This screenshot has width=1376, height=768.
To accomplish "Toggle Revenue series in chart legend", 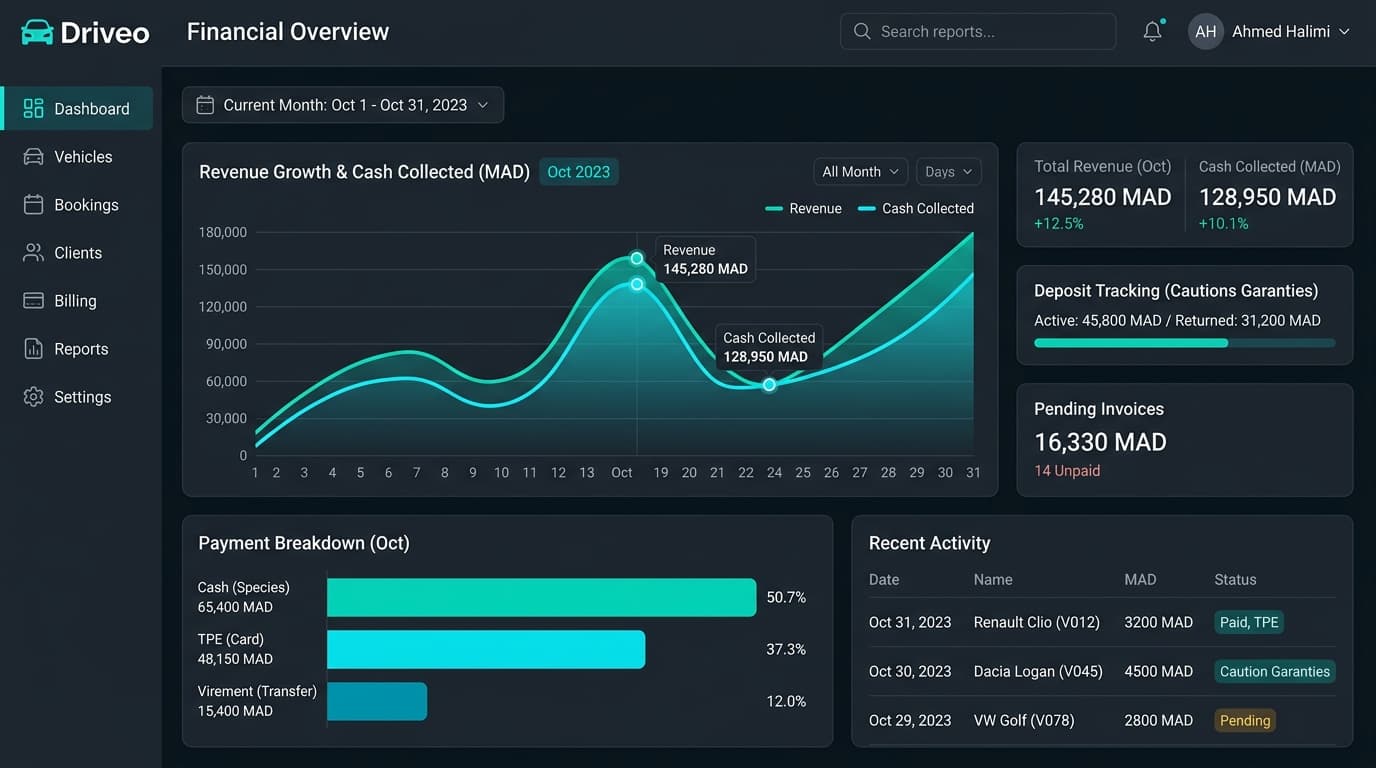I will click(x=803, y=208).
